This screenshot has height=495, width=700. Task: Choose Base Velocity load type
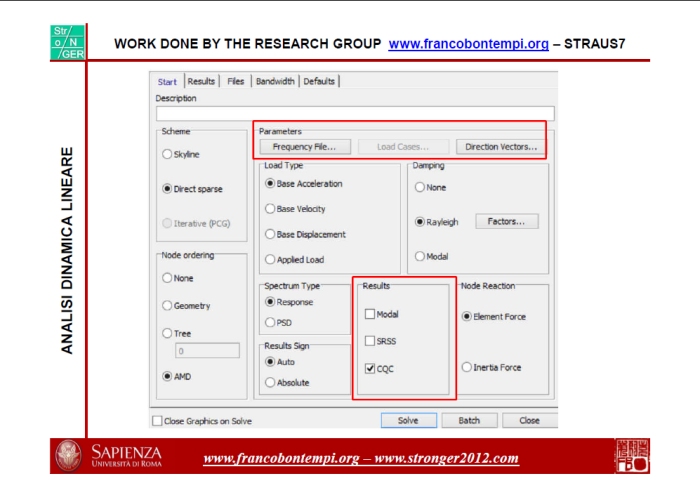[x=270, y=209]
